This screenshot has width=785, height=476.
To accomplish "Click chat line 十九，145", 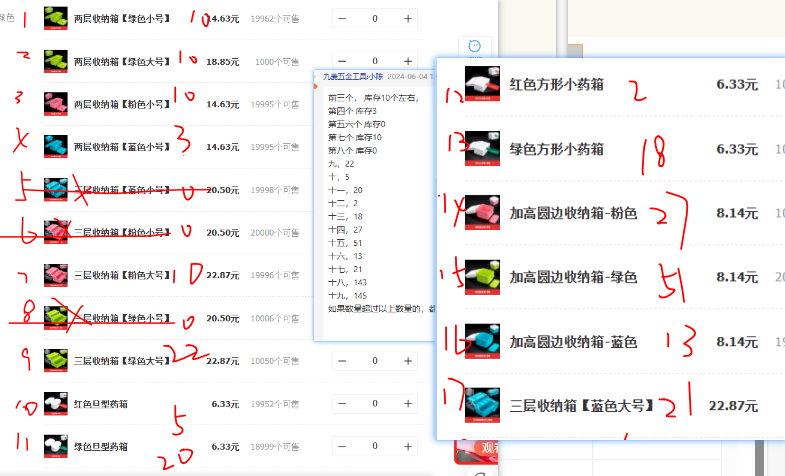I will (347, 295).
